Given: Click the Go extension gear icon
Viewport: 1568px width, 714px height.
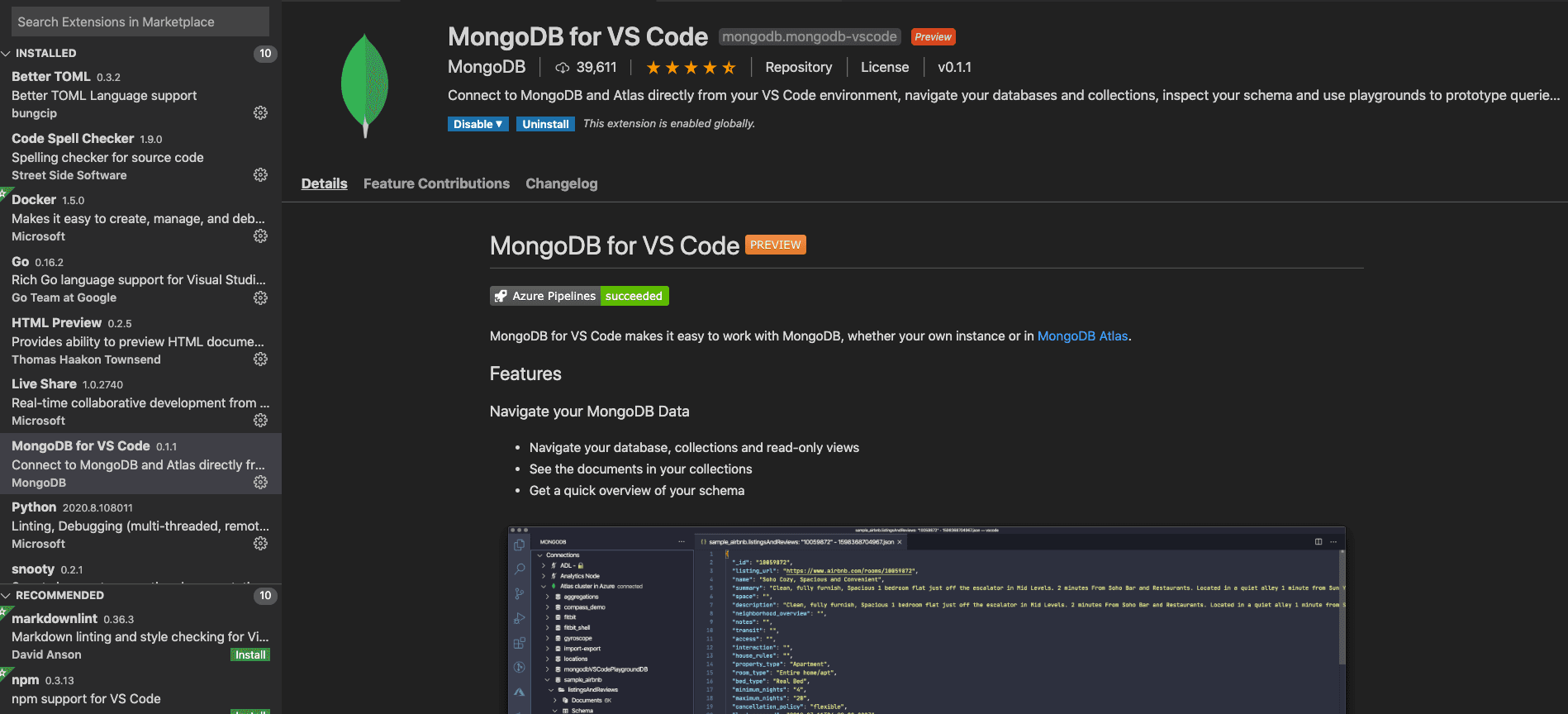Looking at the screenshot, I should pyautogui.click(x=260, y=297).
